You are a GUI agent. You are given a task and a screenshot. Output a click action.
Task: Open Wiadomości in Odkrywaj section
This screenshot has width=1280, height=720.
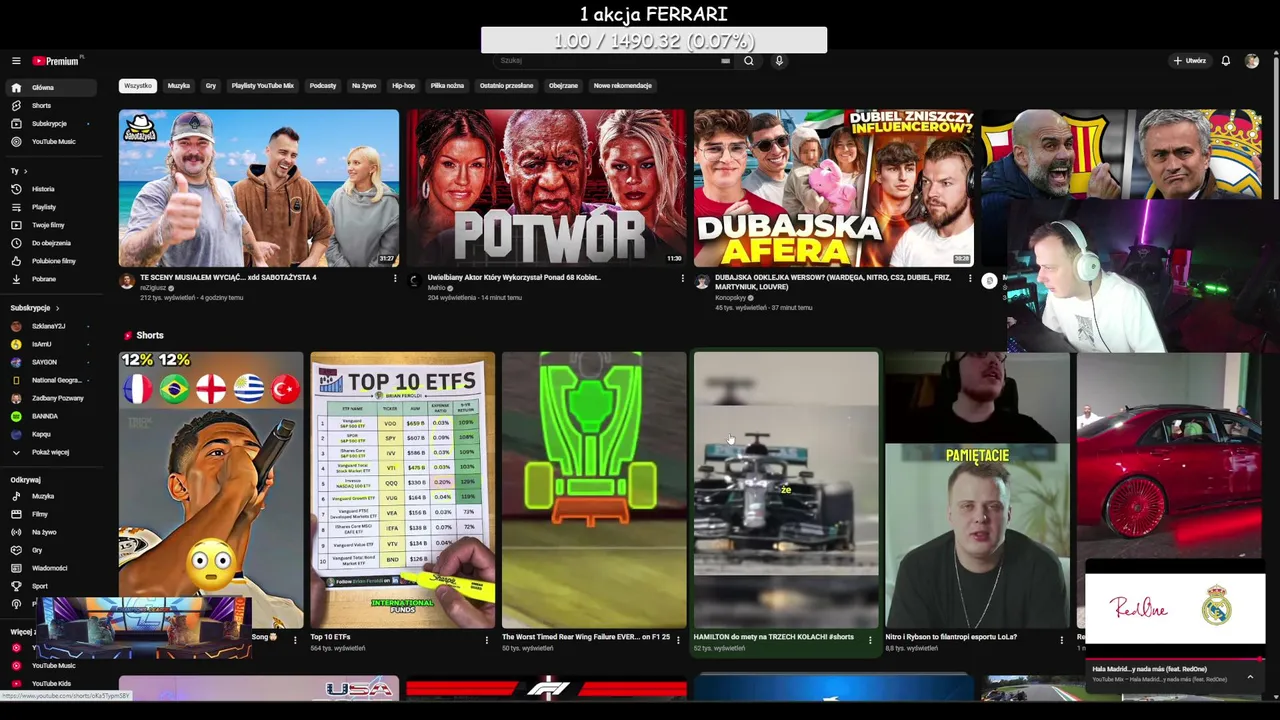(x=48, y=568)
